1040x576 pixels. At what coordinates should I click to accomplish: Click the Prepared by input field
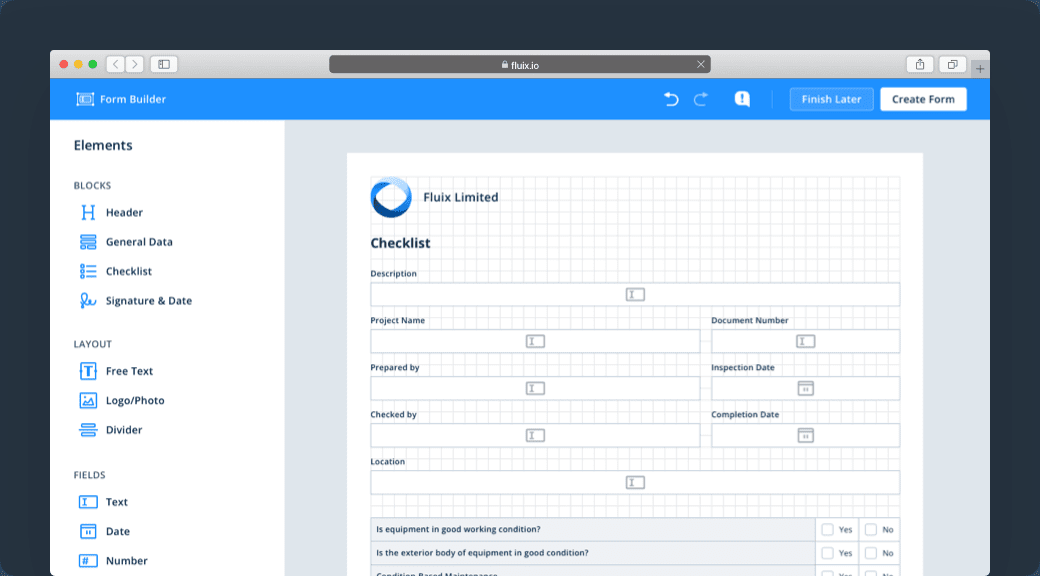pyautogui.click(x=535, y=388)
